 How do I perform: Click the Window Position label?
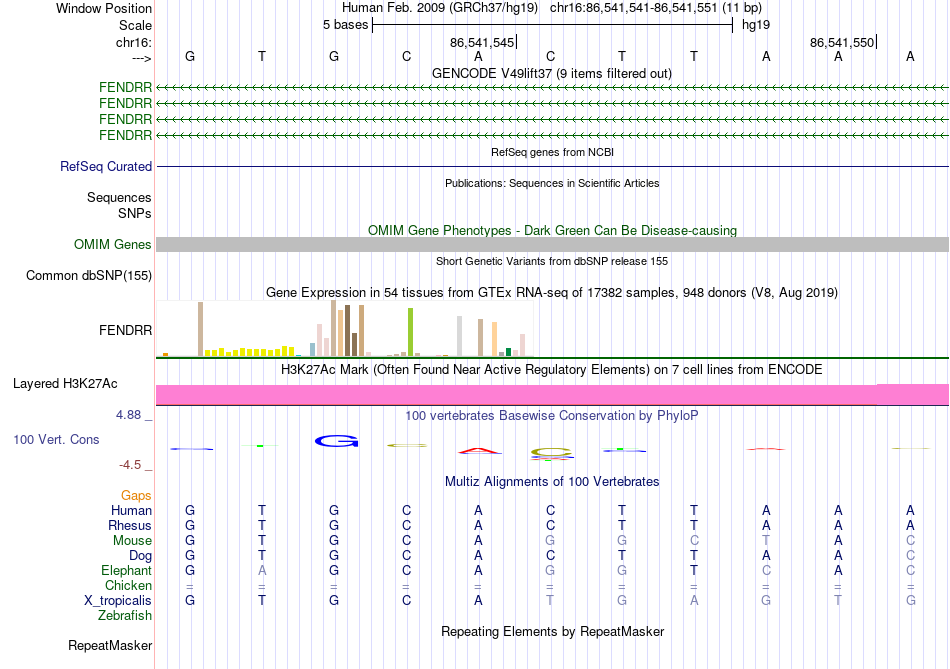click(x=104, y=8)
